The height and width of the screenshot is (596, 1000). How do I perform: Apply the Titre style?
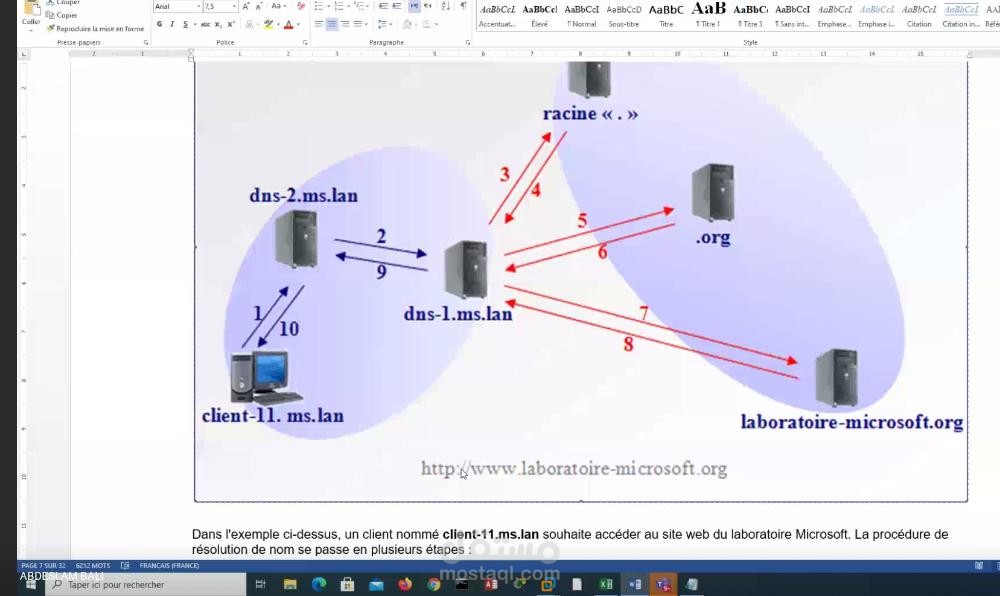[x=666, y=15]
